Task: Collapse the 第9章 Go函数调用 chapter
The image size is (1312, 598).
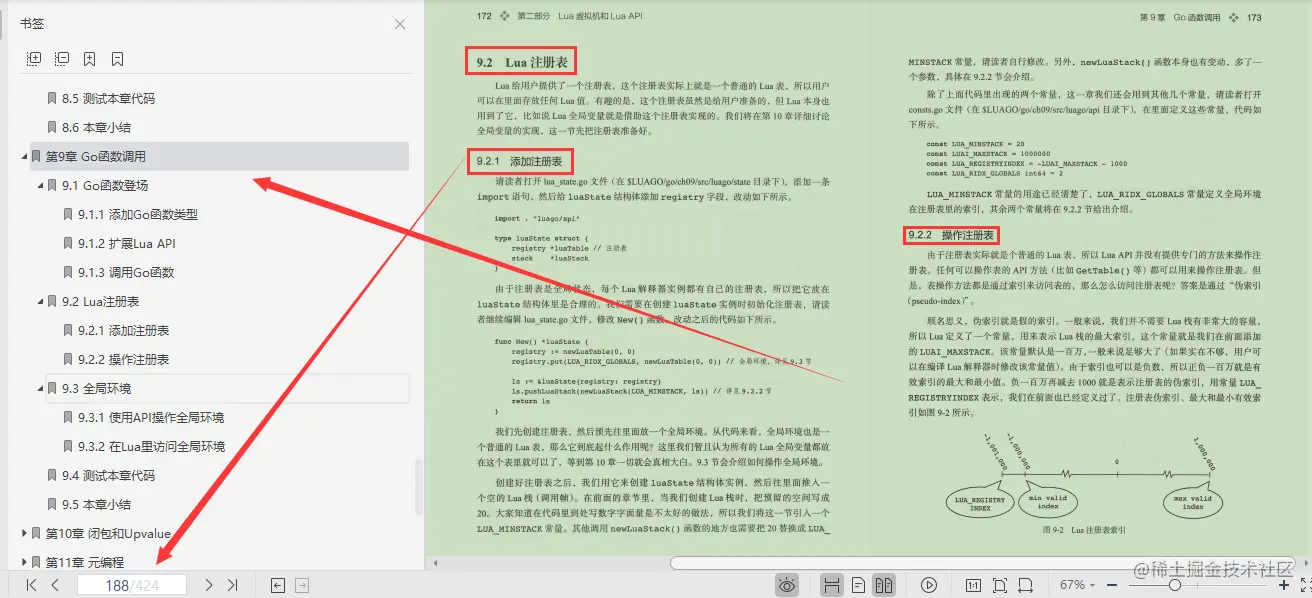Action: (x=25, y=156)
